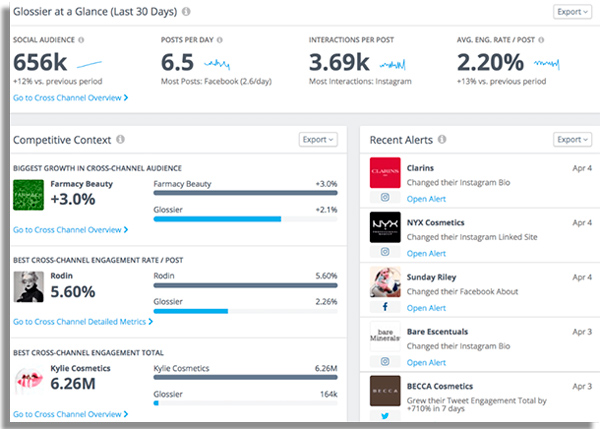Click Kylie Cosmetics 6.26M engagement bar
Viewport: 600px width, 429px height.
click(x=245, y=377)
